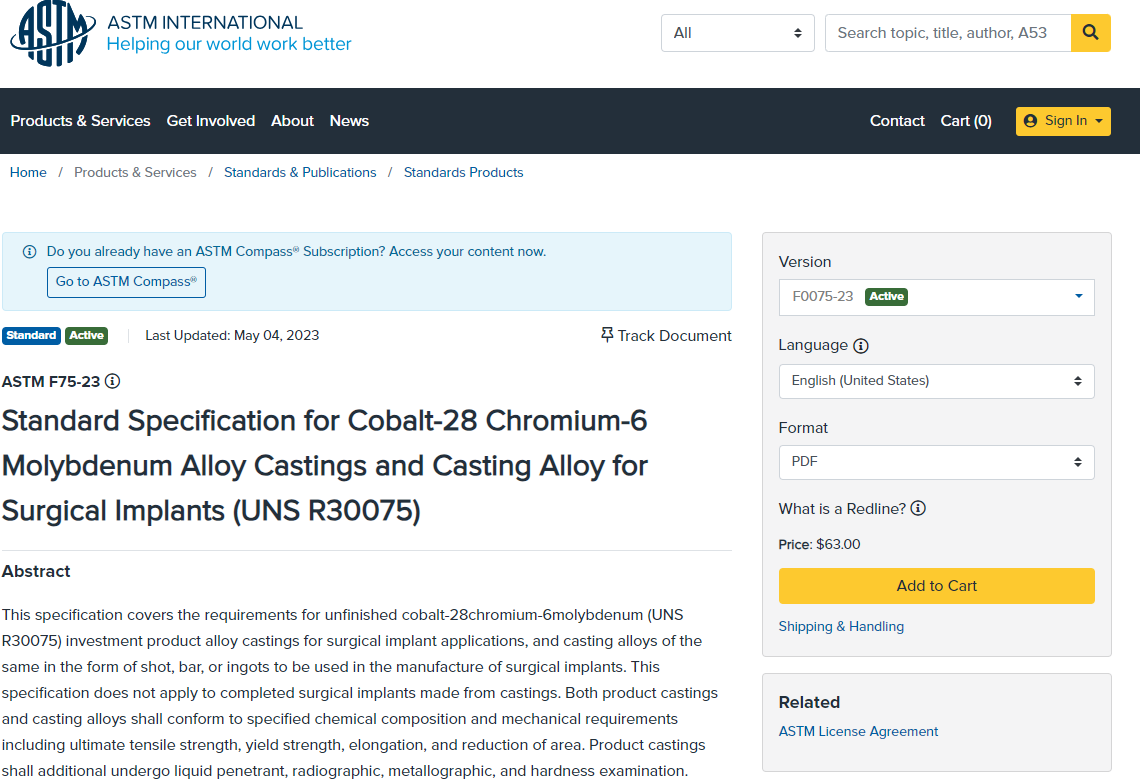Click Add to Cart button
The image size is (1140, 784).
pos(936,585)
